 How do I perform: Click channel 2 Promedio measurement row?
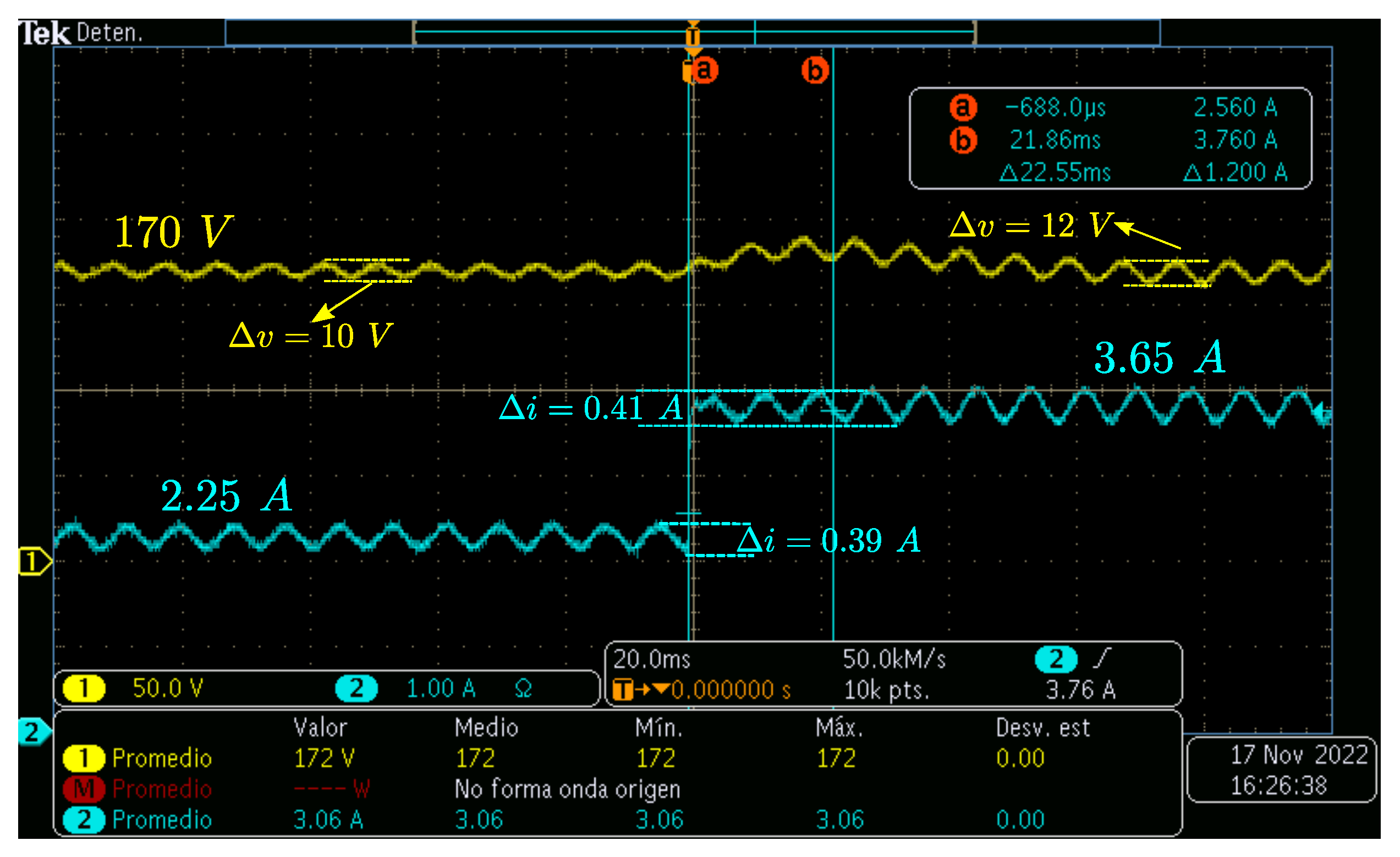(x=162, y=820)
